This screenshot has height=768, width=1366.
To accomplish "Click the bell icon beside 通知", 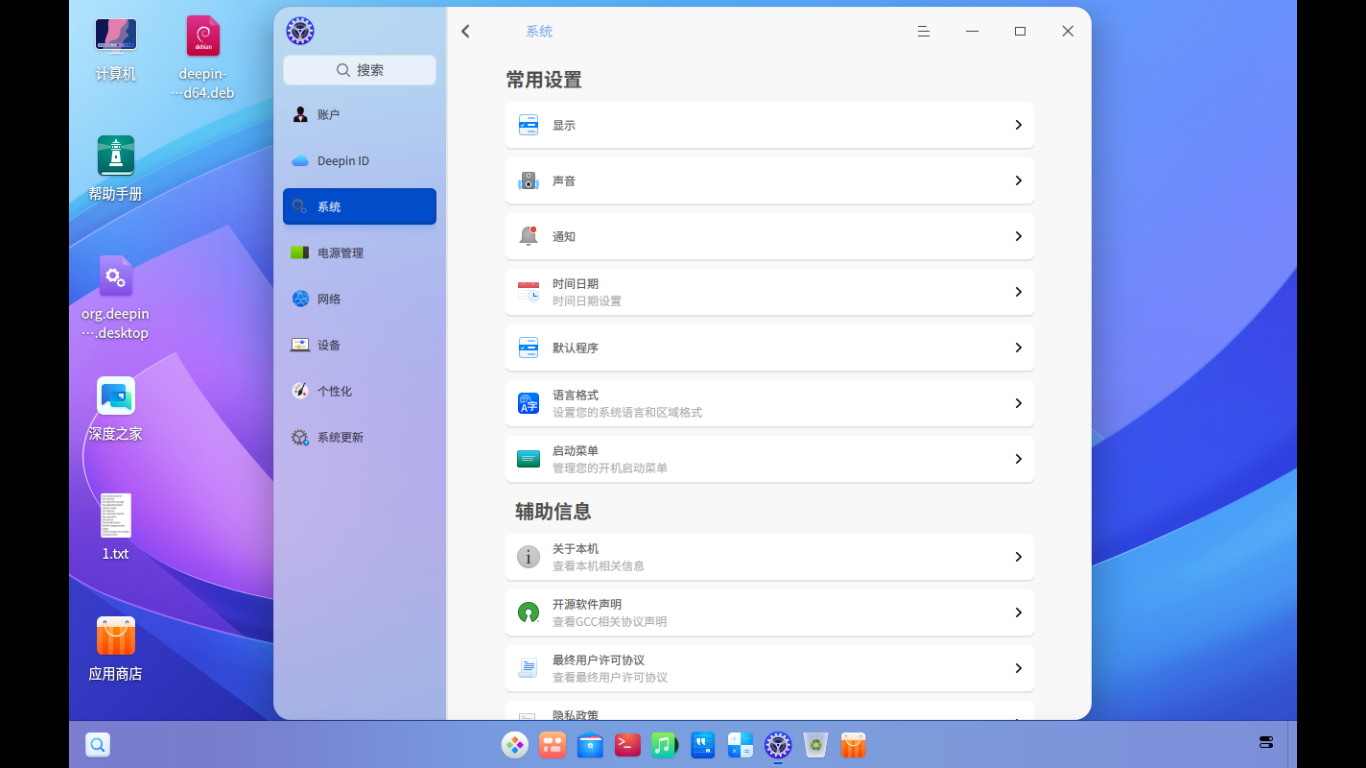I will tap(528, 236).
